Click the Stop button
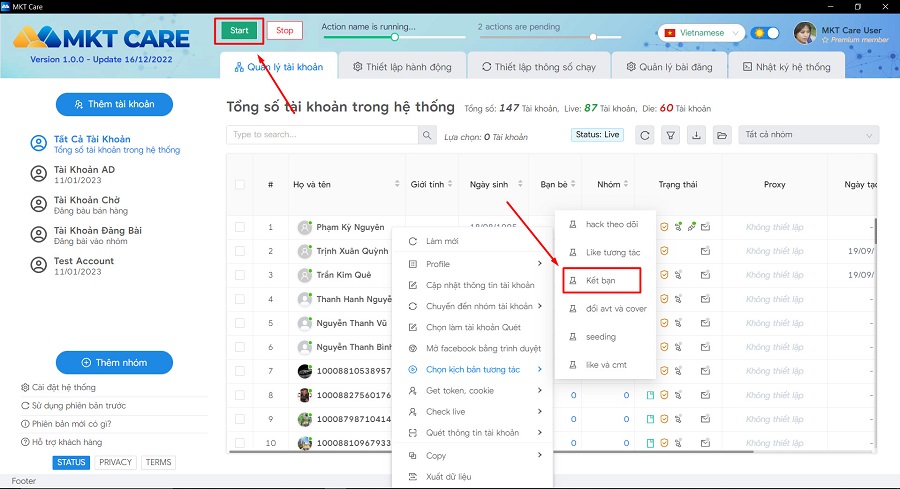This screenshot has height=489, width=900. 285,31
